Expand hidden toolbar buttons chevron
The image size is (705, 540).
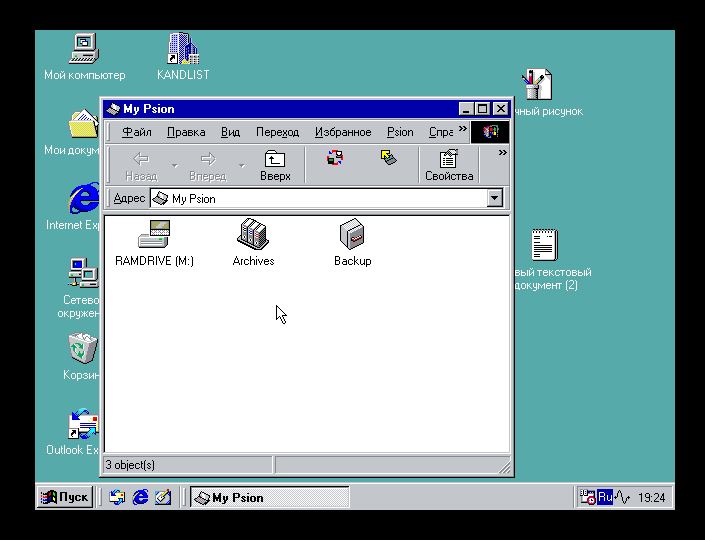[502, 153]
